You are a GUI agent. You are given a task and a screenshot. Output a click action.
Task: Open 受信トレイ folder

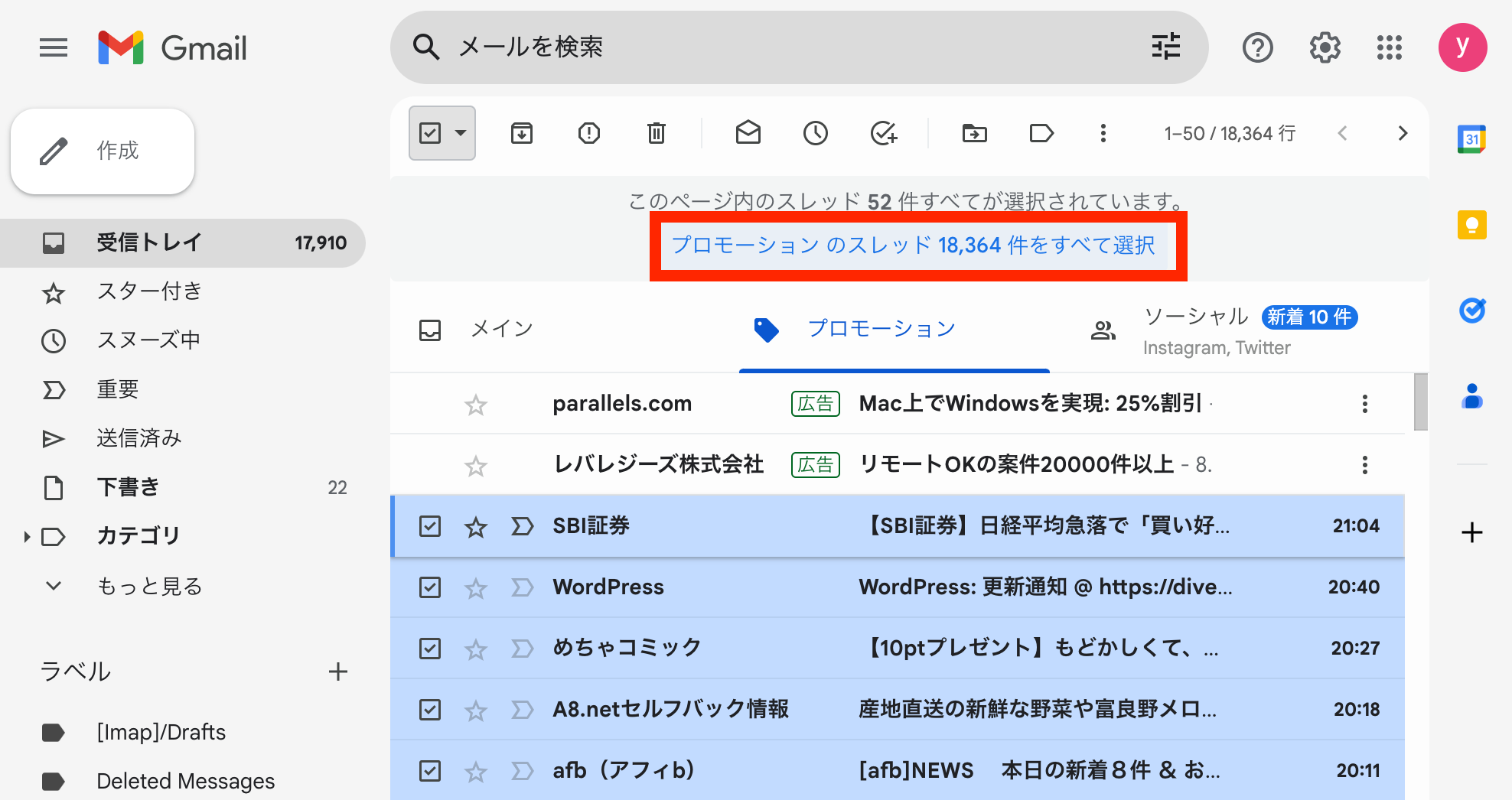[x=182, y=242]
